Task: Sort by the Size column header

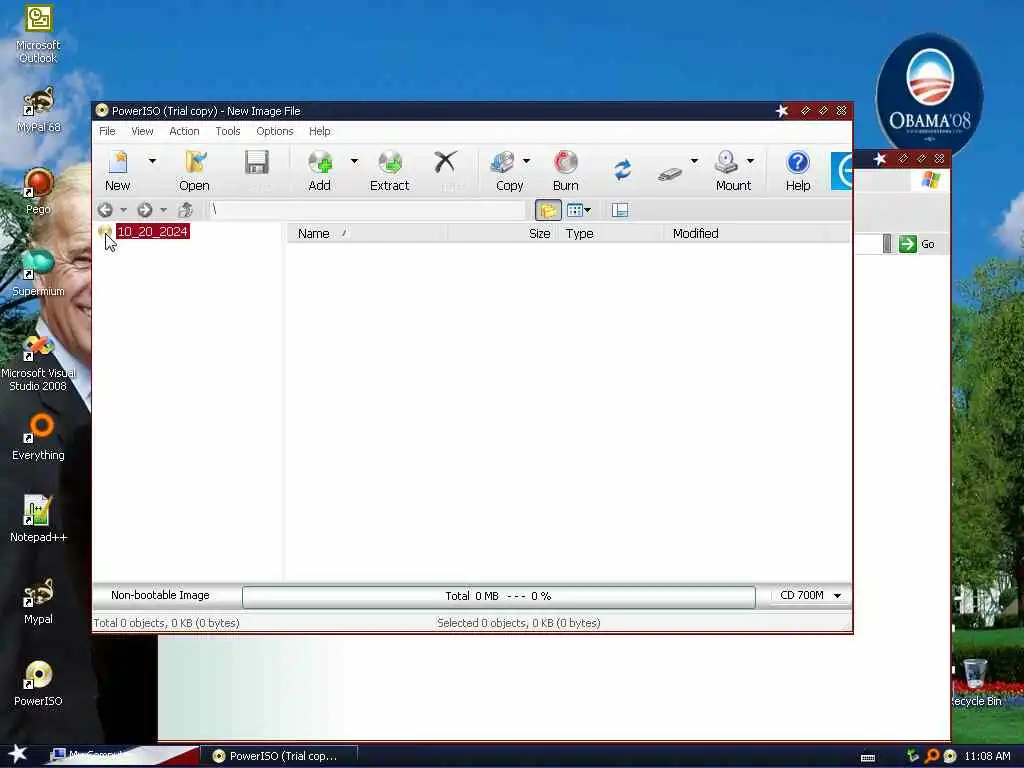Action: pyautogui.click(x=502, y=233)
